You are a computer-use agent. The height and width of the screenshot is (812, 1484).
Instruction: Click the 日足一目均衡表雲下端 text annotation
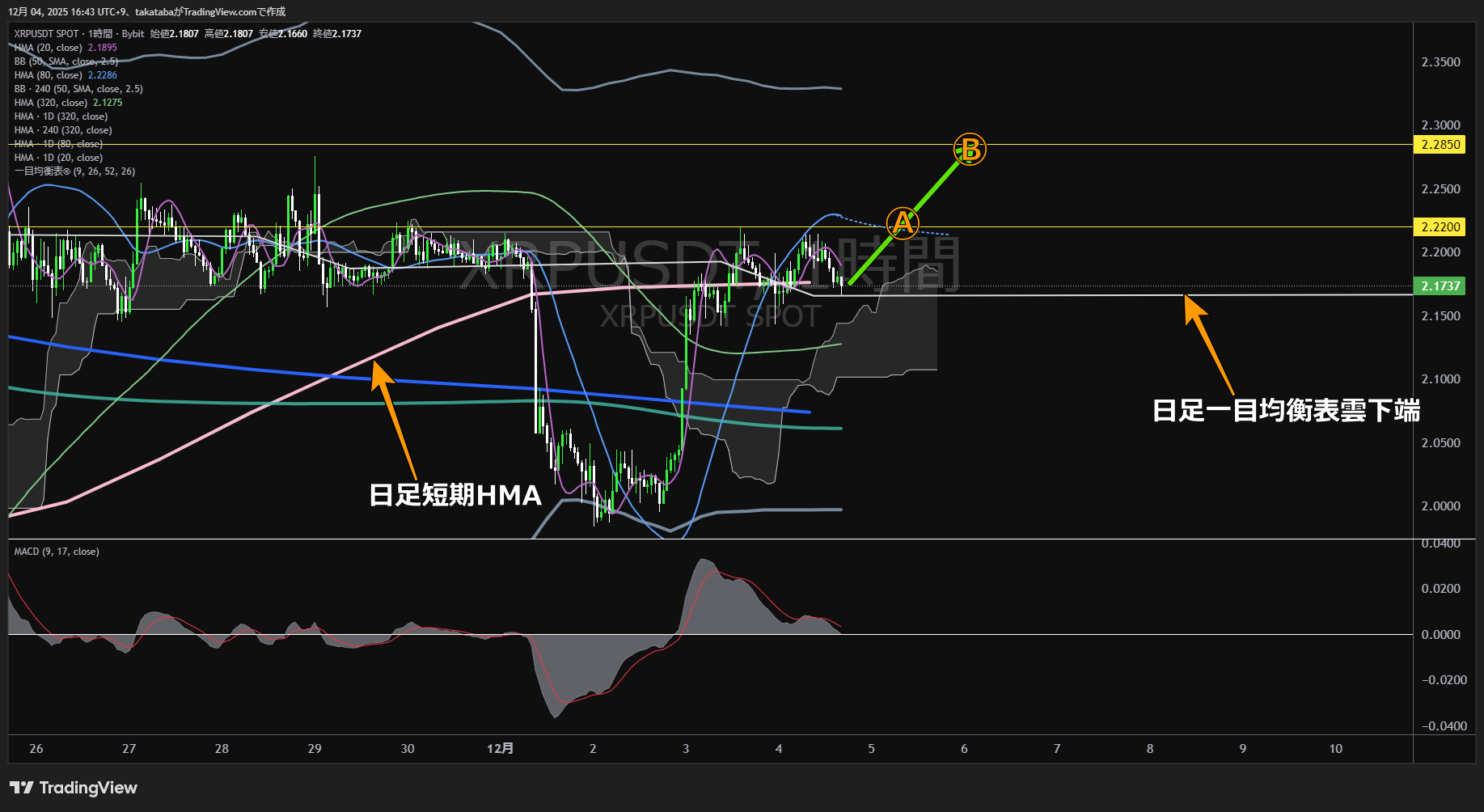pyautogui.click(x=1287, y=411)
